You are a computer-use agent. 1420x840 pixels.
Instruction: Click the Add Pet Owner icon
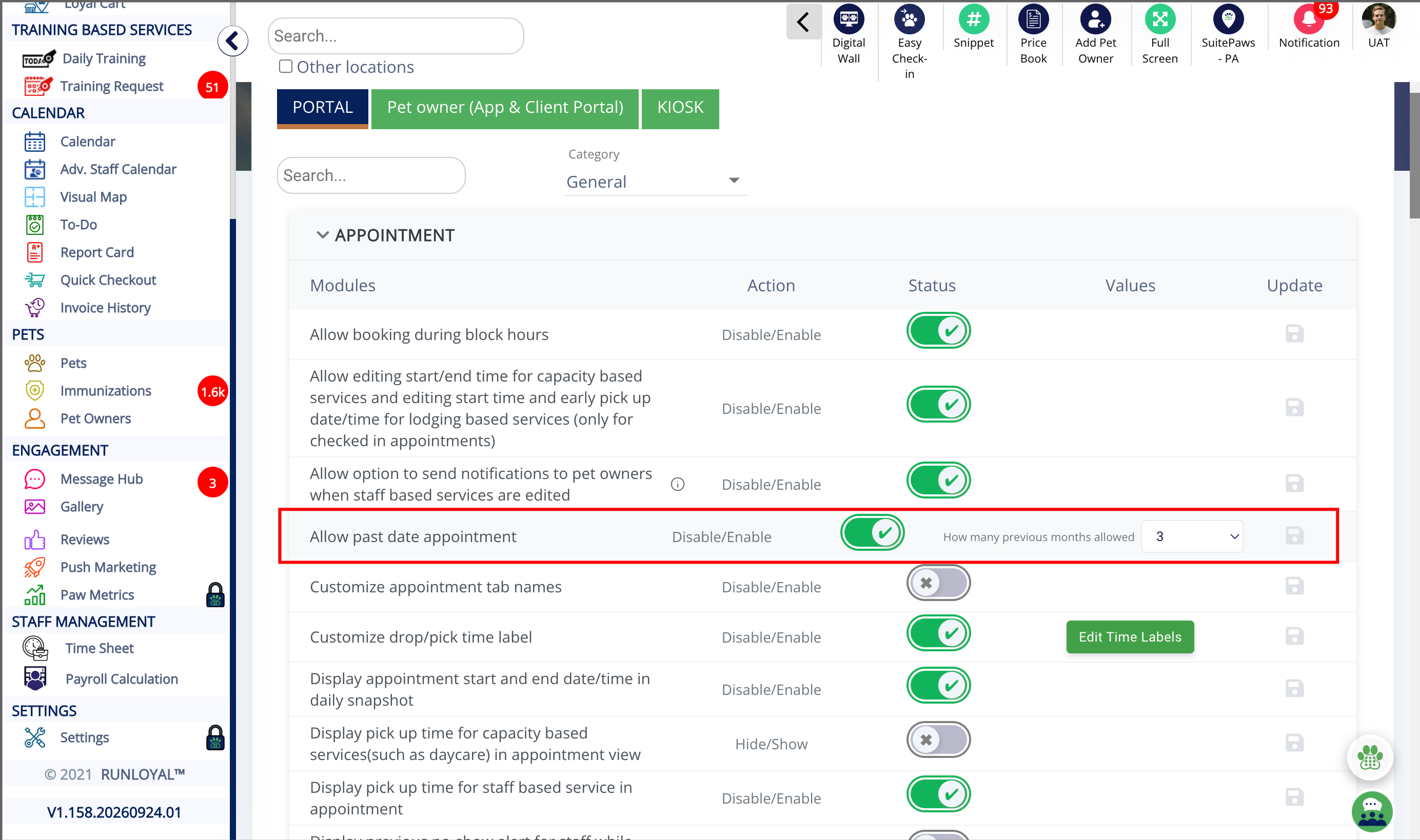pos(1095,20)
